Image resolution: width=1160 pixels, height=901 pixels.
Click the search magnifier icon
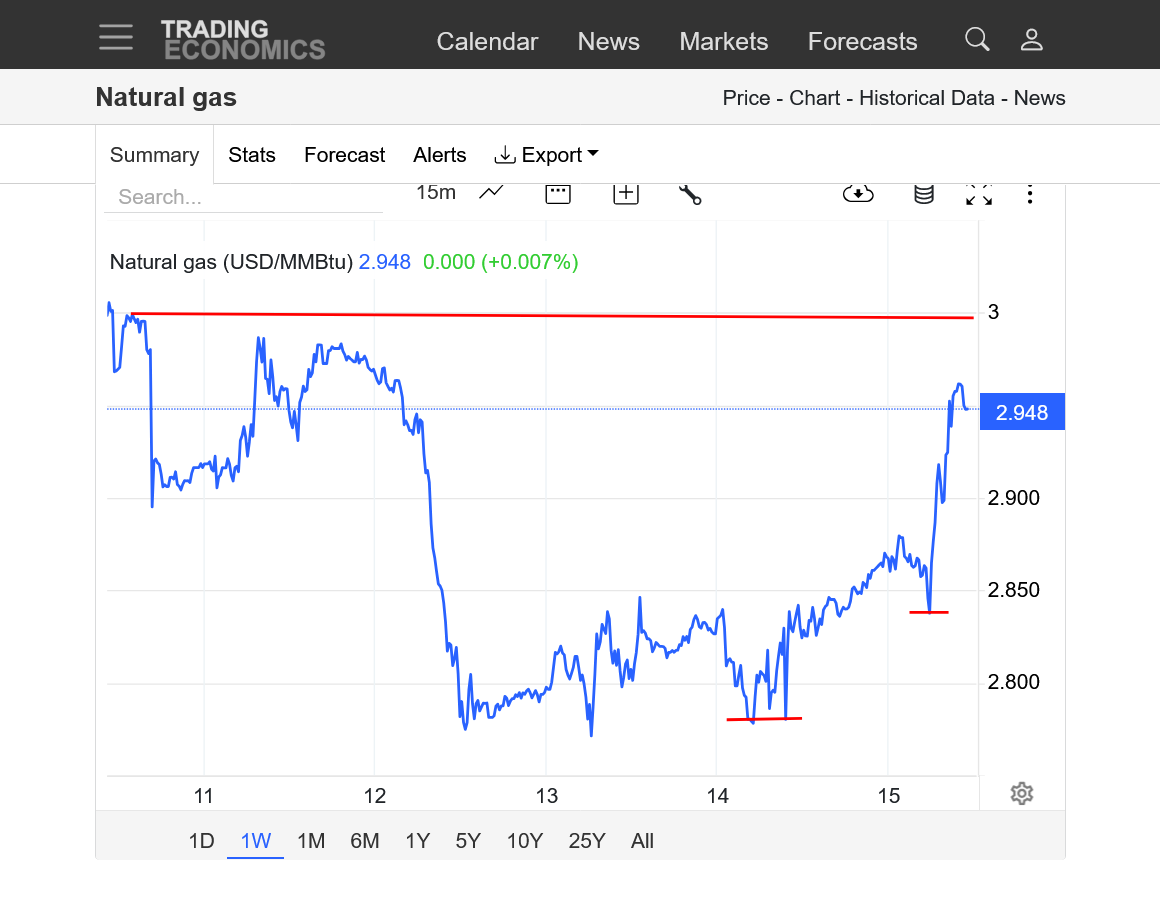(x=977, y=40)
